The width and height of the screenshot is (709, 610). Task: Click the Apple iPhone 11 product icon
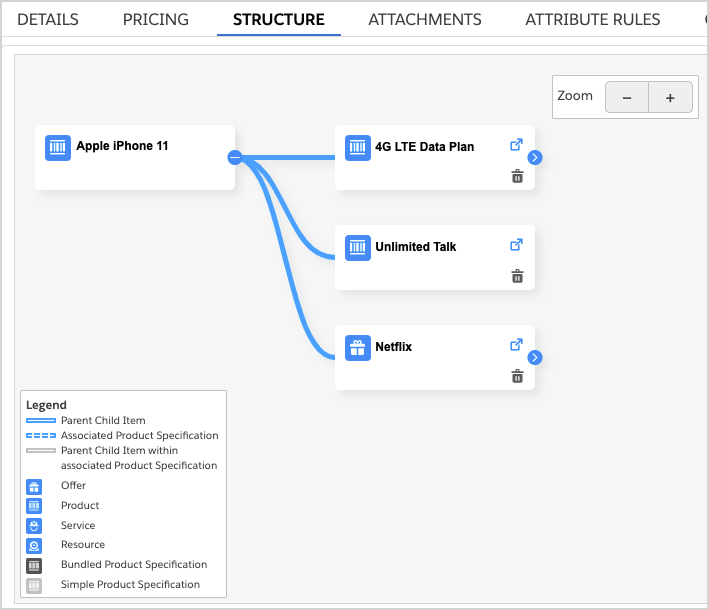pos(57,147)
